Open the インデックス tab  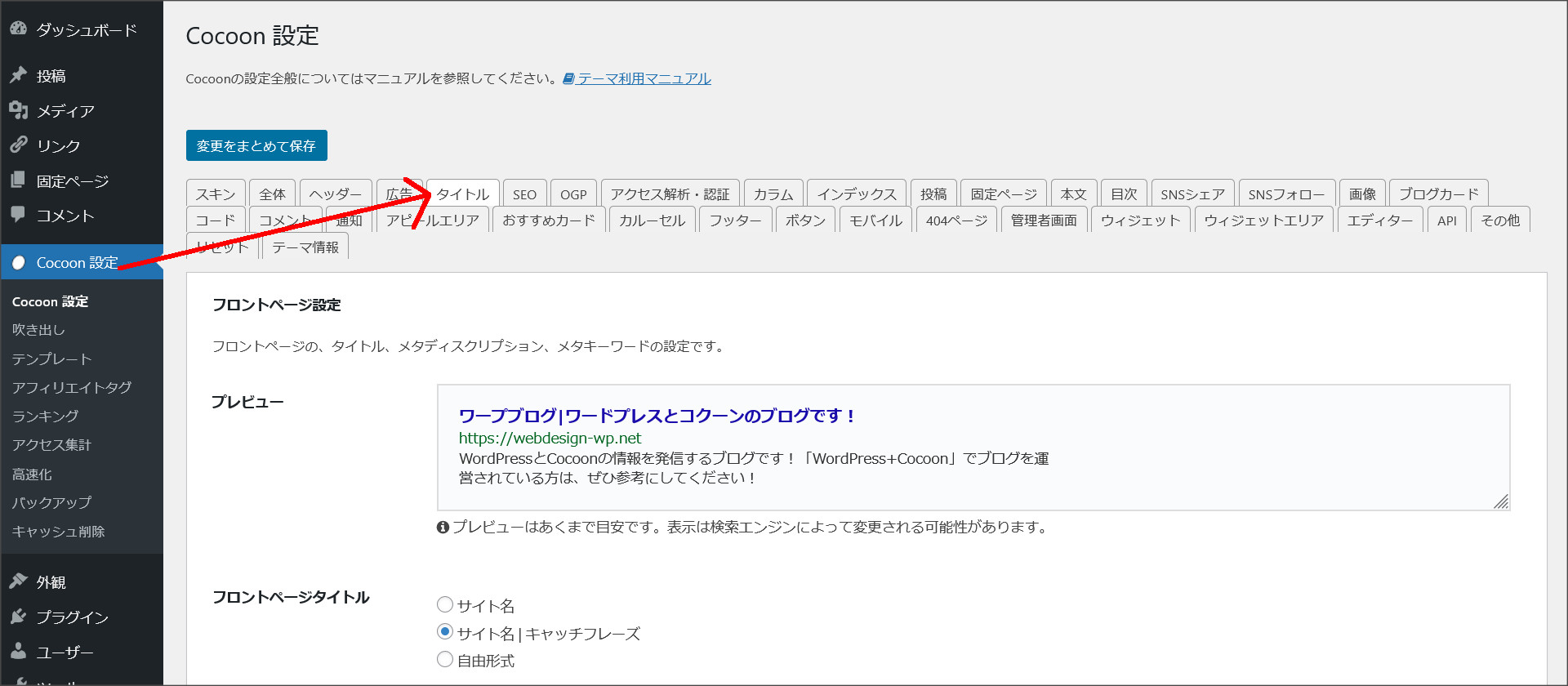(857, 194)
